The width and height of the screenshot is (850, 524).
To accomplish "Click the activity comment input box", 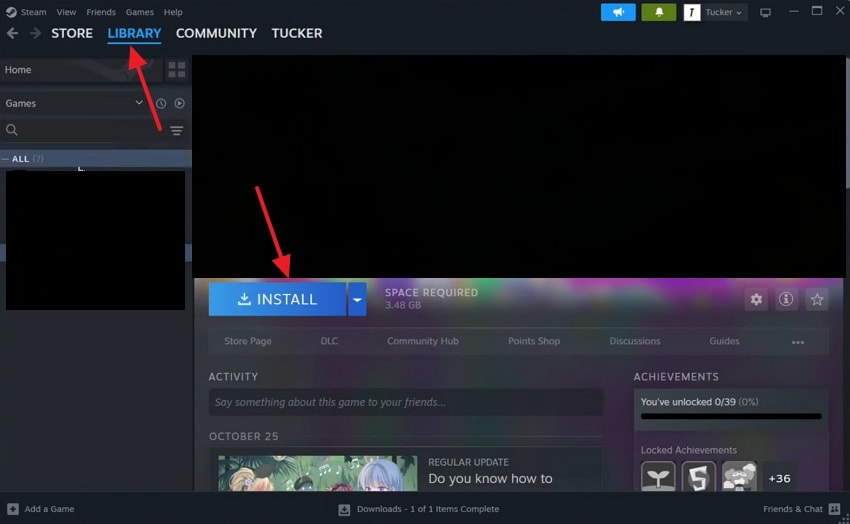I will 405,402.
